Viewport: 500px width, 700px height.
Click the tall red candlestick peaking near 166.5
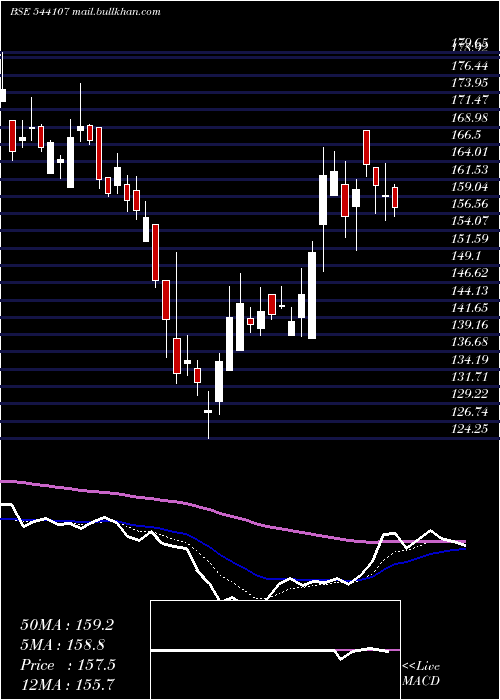(367, 147)
